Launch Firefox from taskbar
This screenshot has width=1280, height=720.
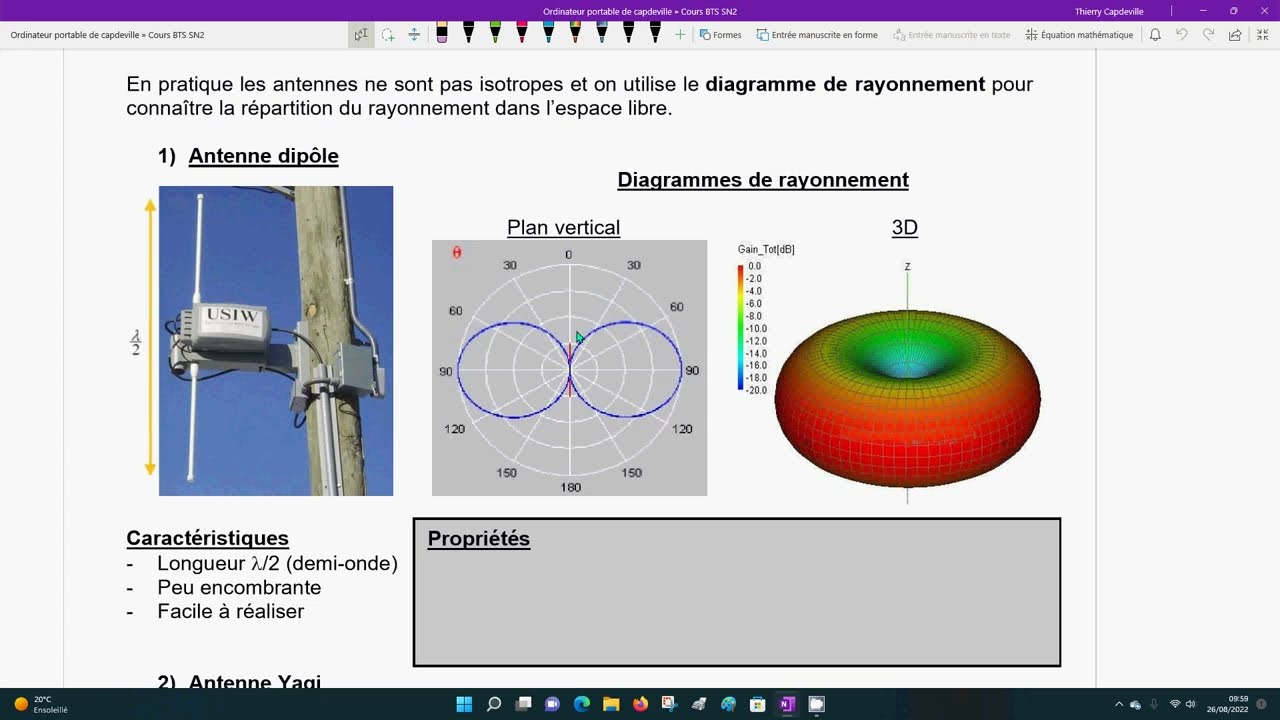640,704
